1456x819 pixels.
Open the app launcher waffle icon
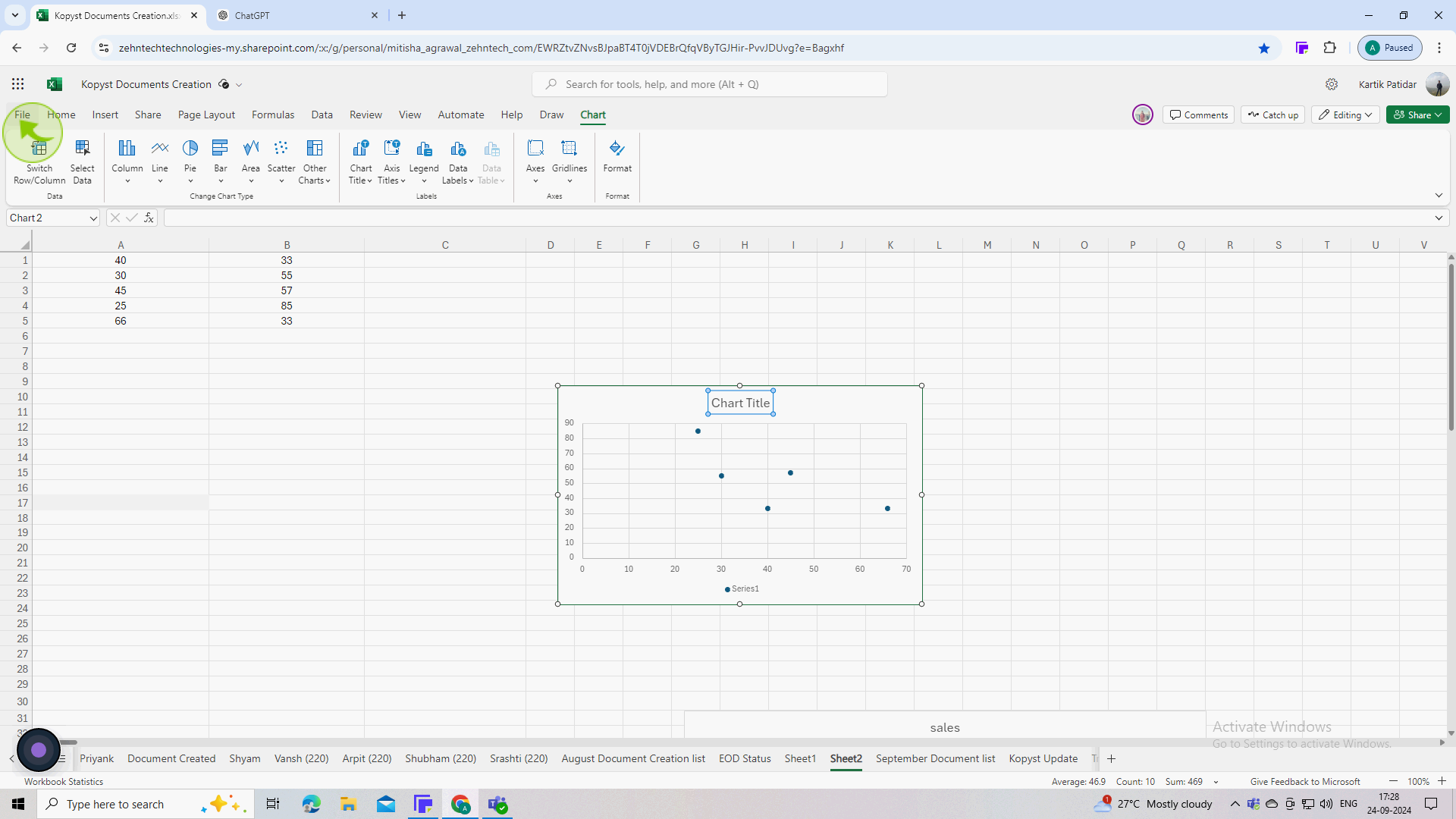(x=18, y=84)
